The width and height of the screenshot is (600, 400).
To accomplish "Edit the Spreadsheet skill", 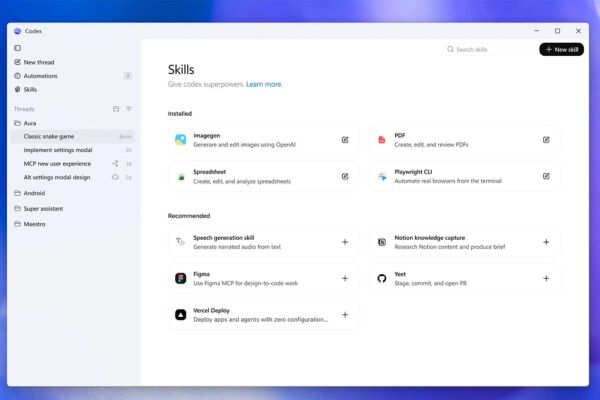I will pos(345,176).
